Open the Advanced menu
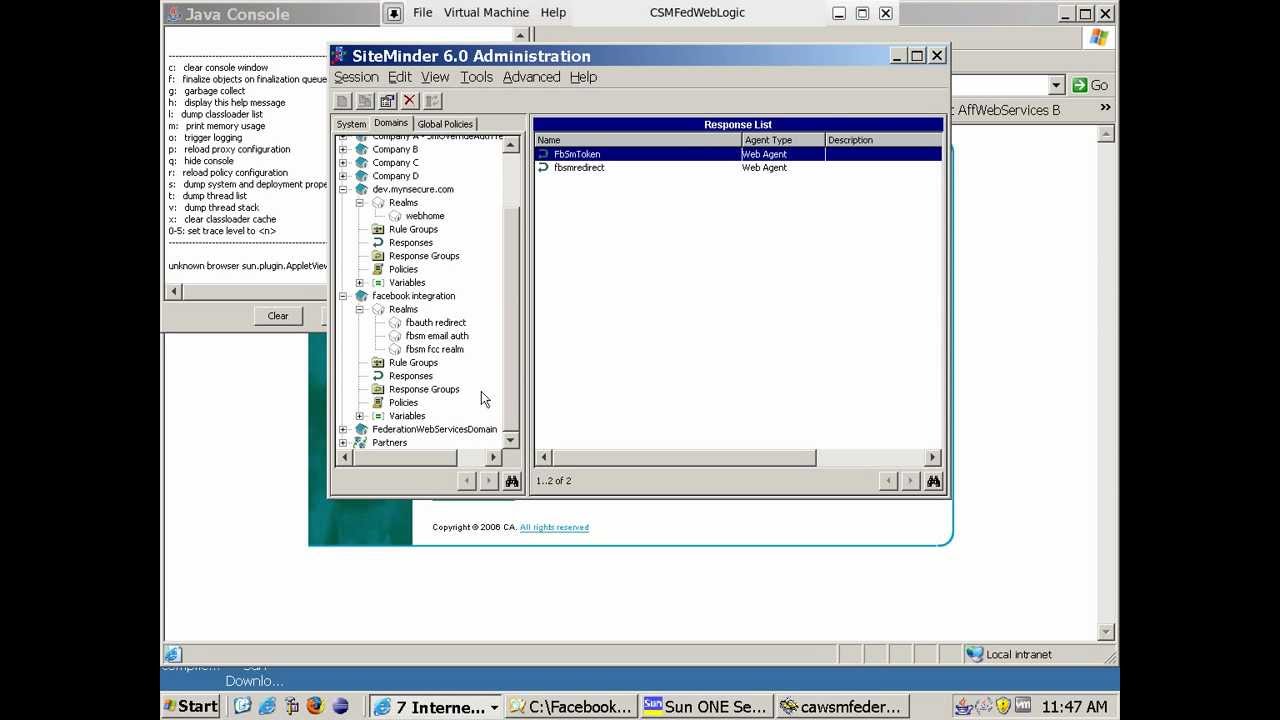 (x=531, y=77)
